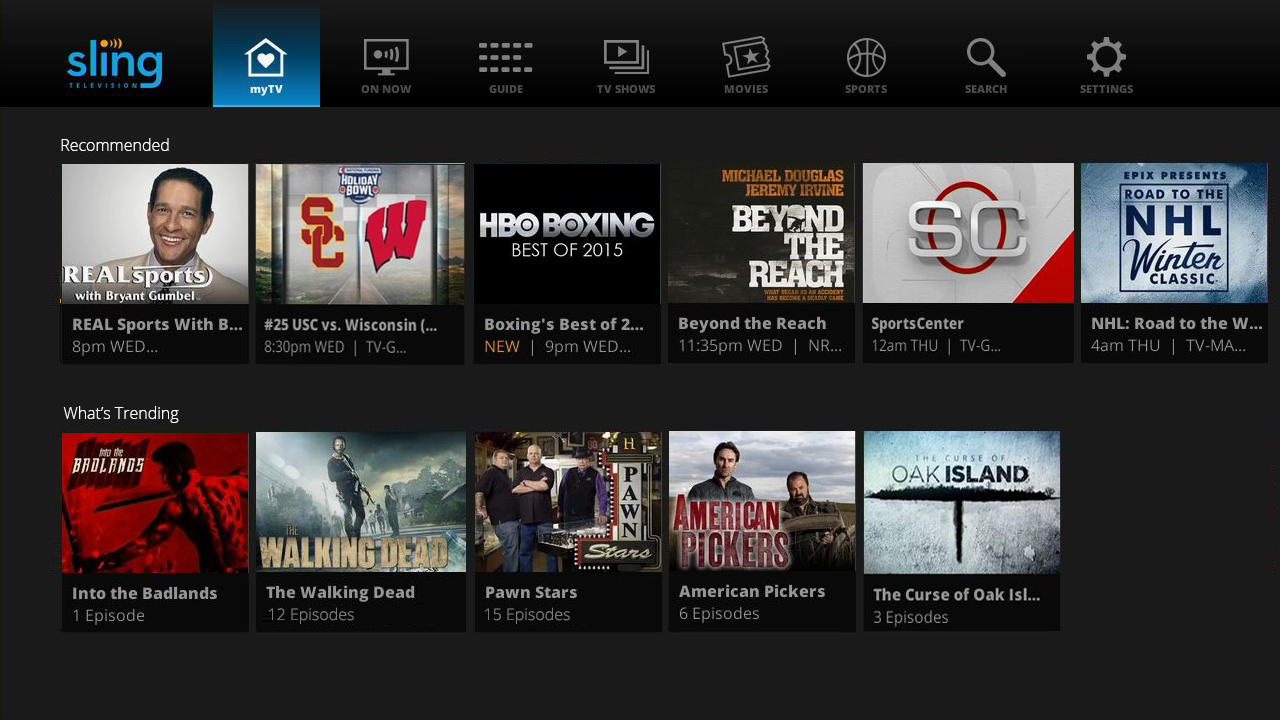The image size is (1280, 720).
Task: Click the Pawn Stars title label
Action: click(x=531, y=592)
